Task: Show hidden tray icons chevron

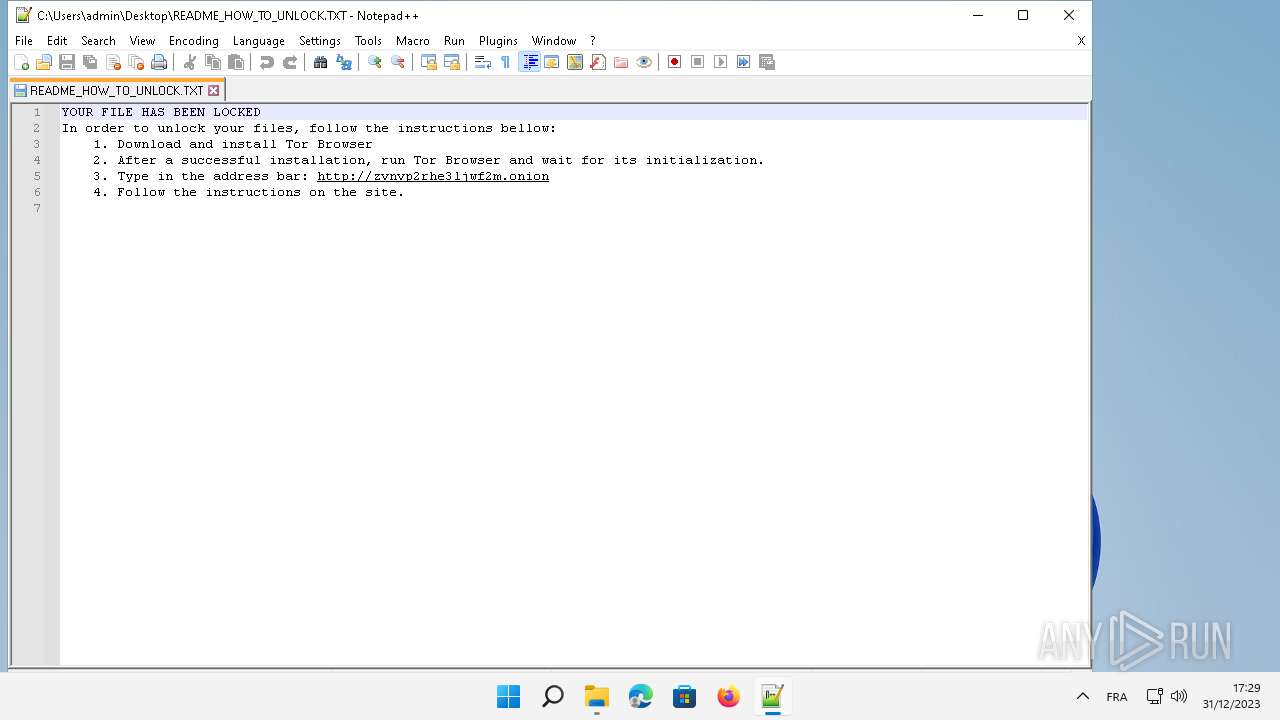Action: click(1082, 696)
